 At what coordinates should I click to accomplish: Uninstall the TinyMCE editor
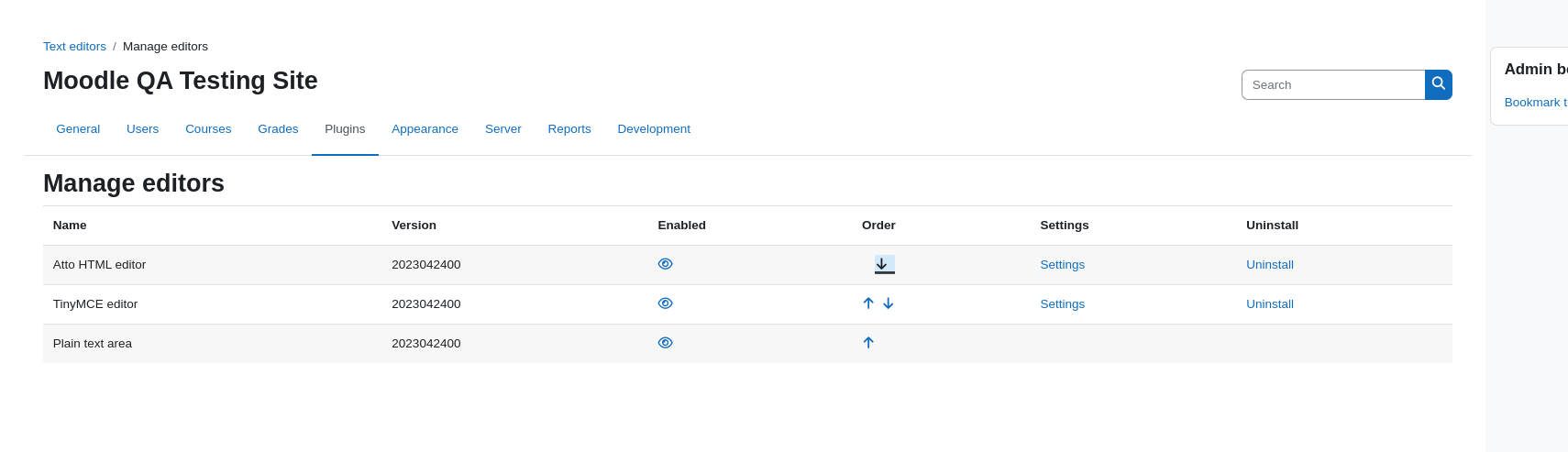tap(1270, 304)
